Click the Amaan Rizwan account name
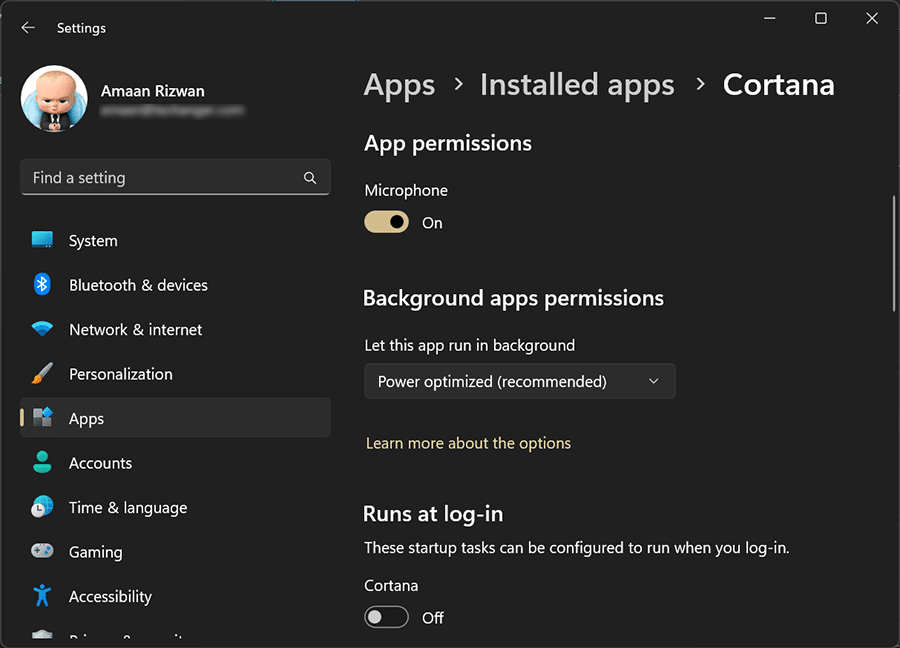The width and height of the screenshot is (900, 648). [153, 91]
